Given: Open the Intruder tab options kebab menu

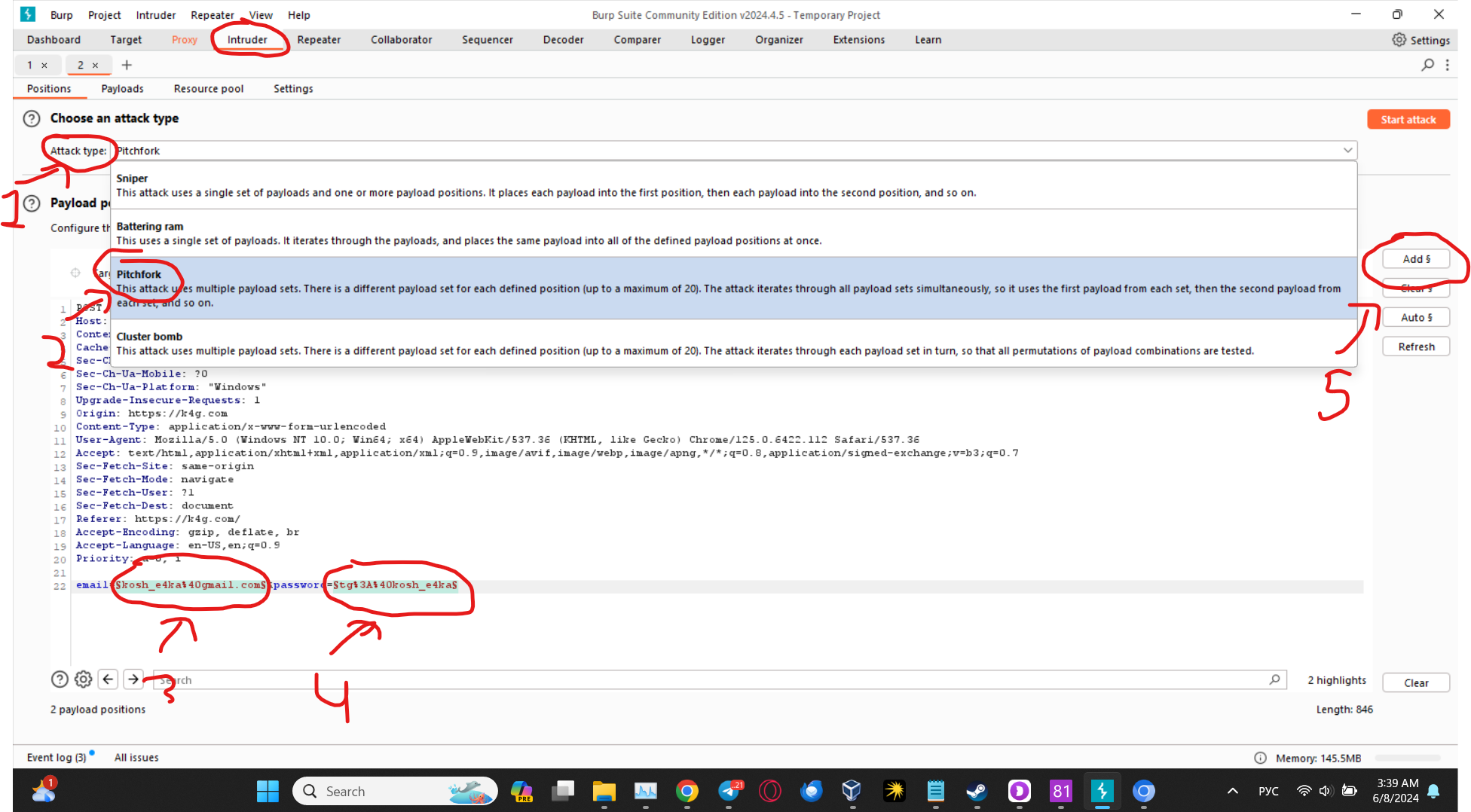Looking at the screenshot, I should (1447, 65).
